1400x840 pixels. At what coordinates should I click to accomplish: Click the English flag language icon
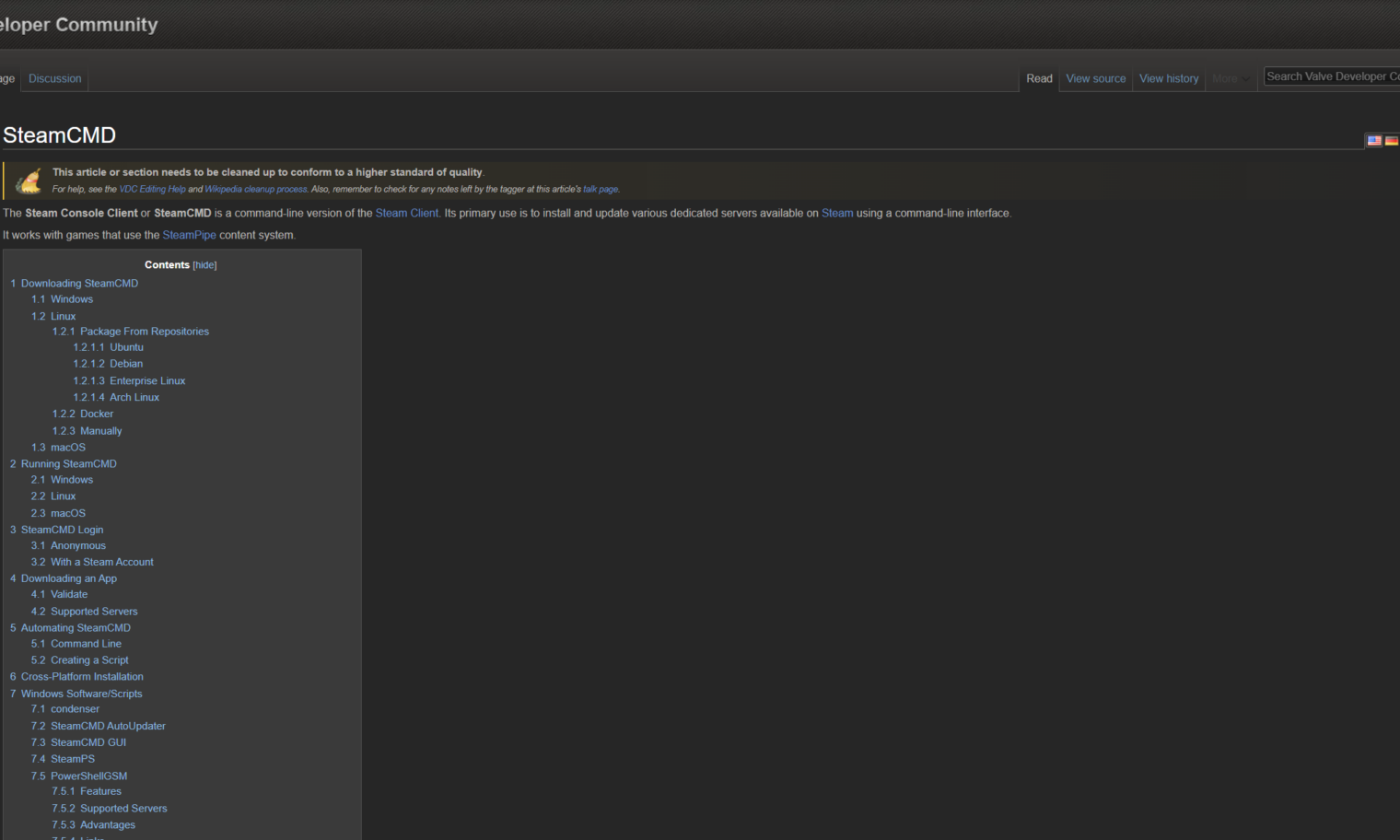pos(1374,141)
